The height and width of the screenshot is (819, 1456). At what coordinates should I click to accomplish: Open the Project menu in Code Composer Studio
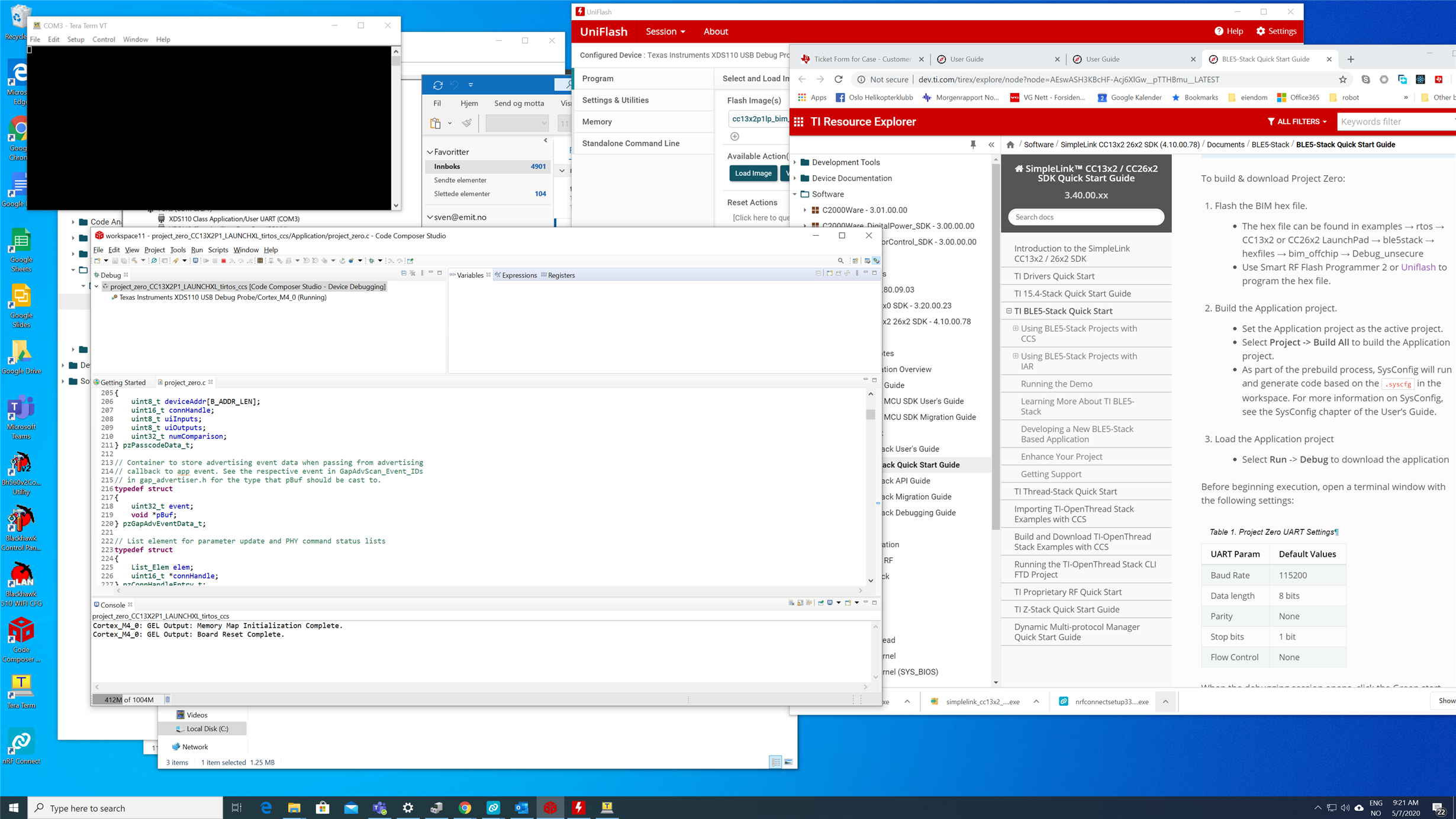pos(154,250)
